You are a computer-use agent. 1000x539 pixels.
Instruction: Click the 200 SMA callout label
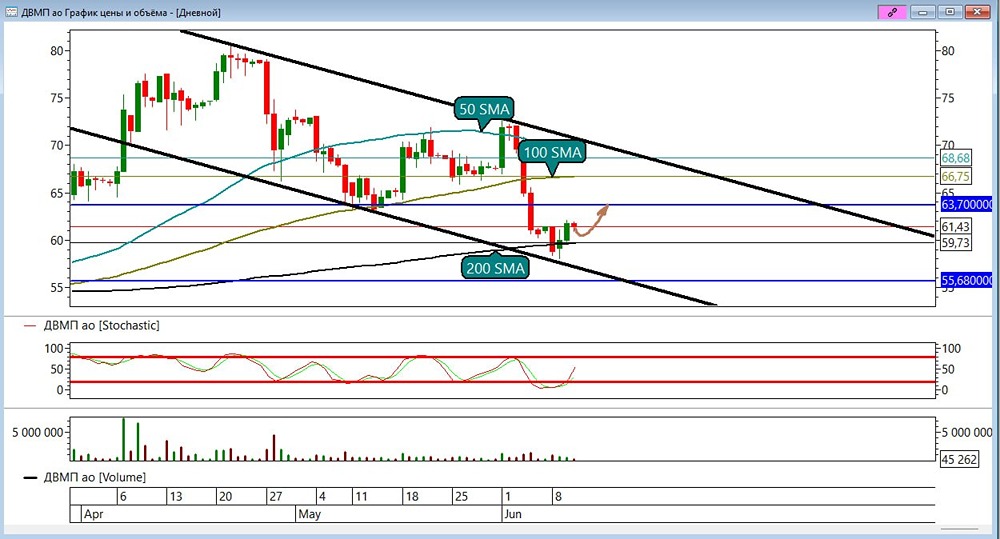[x=495, y=268]
